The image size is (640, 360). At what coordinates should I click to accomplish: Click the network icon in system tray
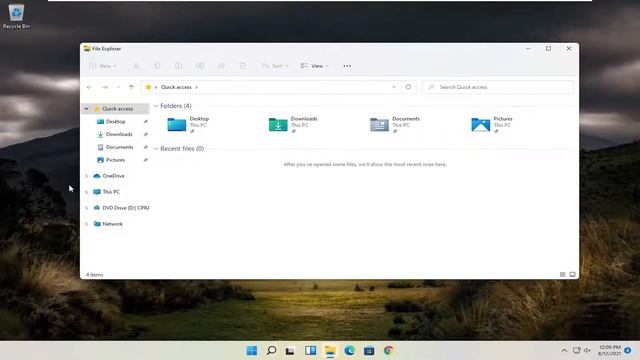(x=576, y=351)
